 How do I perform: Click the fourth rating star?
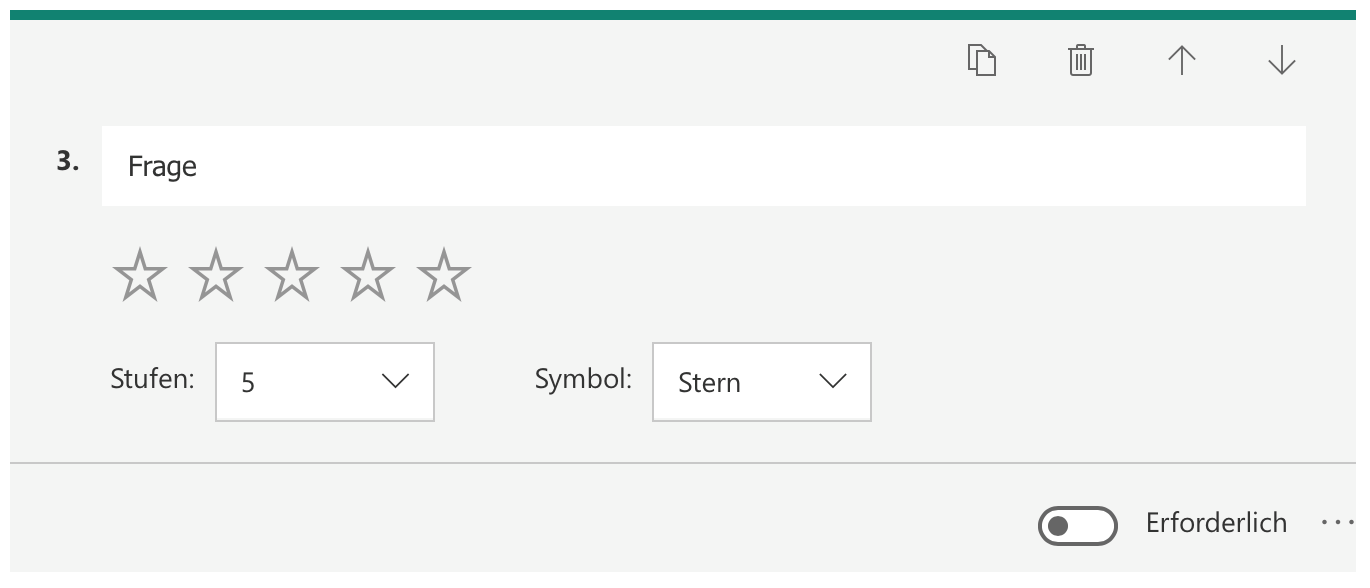tap(368, 276)
